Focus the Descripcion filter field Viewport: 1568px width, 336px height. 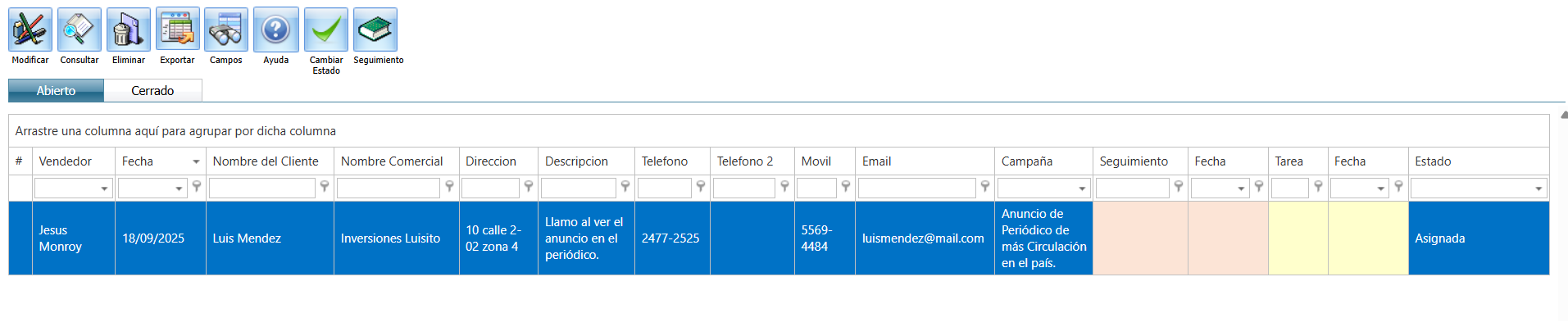point(579,188)
